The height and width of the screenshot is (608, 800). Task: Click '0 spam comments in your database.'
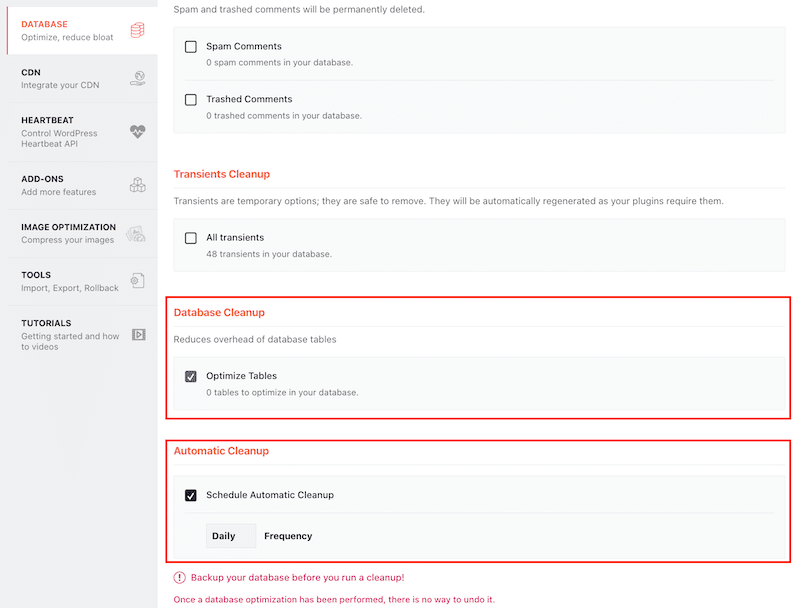click(280, 62)
